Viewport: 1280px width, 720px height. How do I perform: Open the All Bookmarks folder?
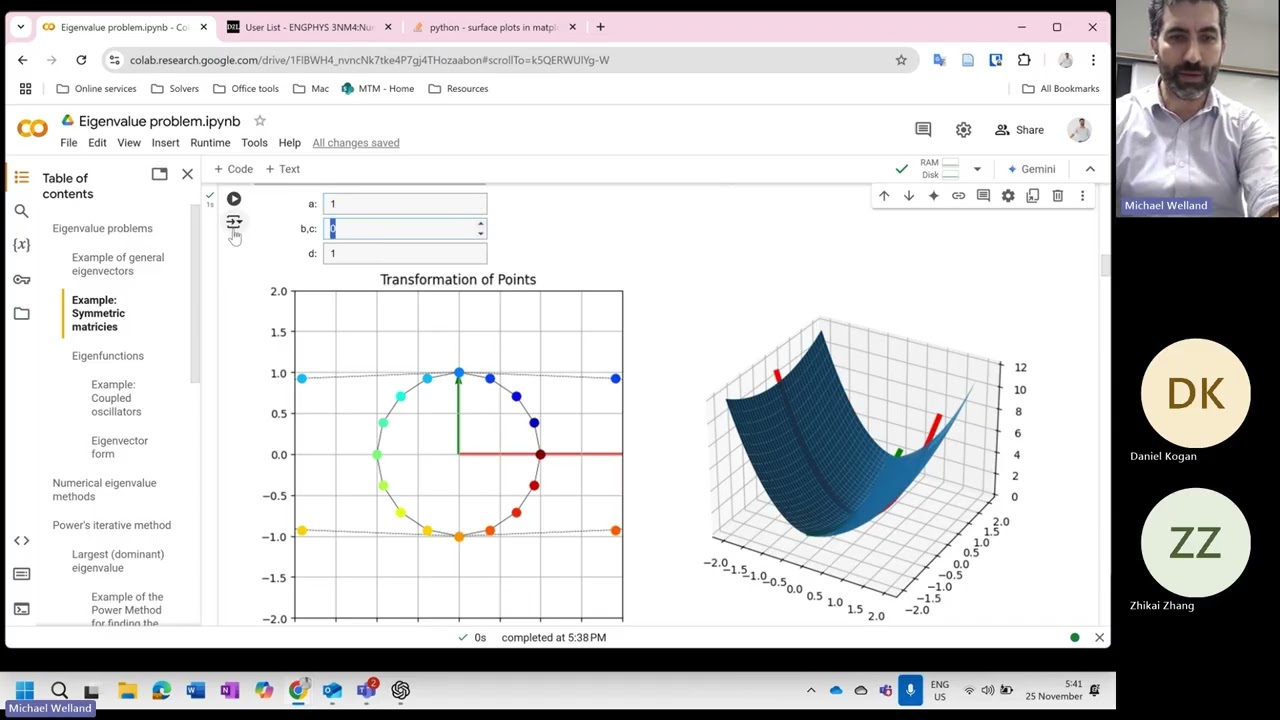coord(1060,89)
